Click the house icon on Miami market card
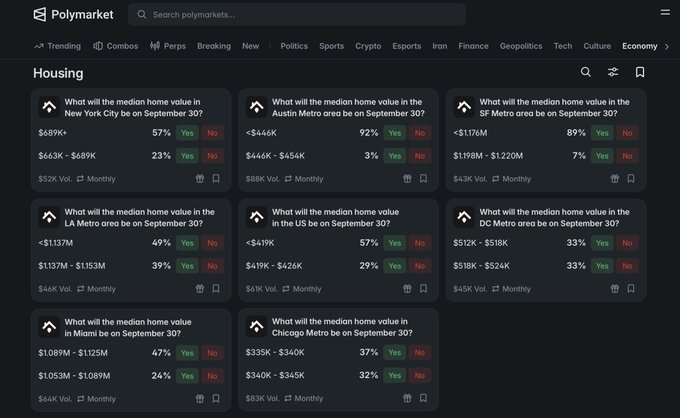The width and height of the screenshot is (680, 418). coord(49,327)
